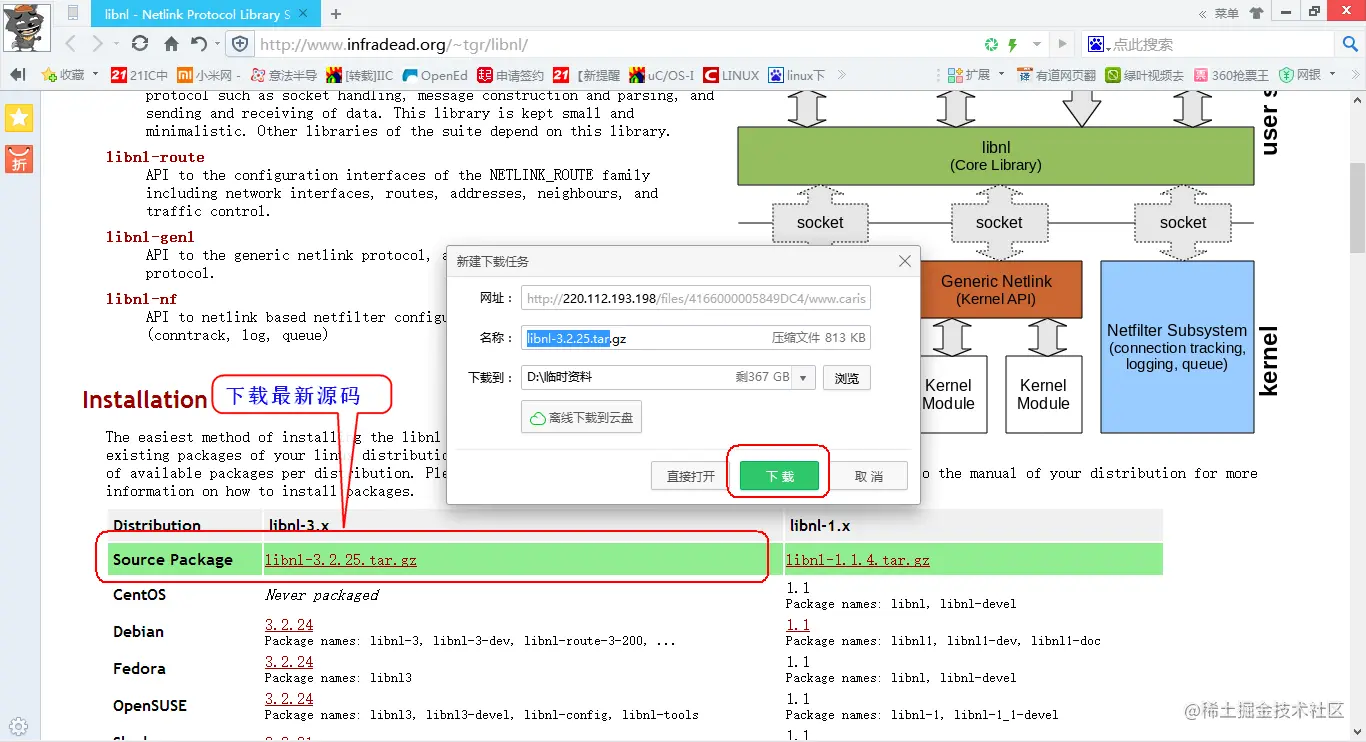
Task: Expand the address bar history dropdown
Action: click(x=1037, y=44)
